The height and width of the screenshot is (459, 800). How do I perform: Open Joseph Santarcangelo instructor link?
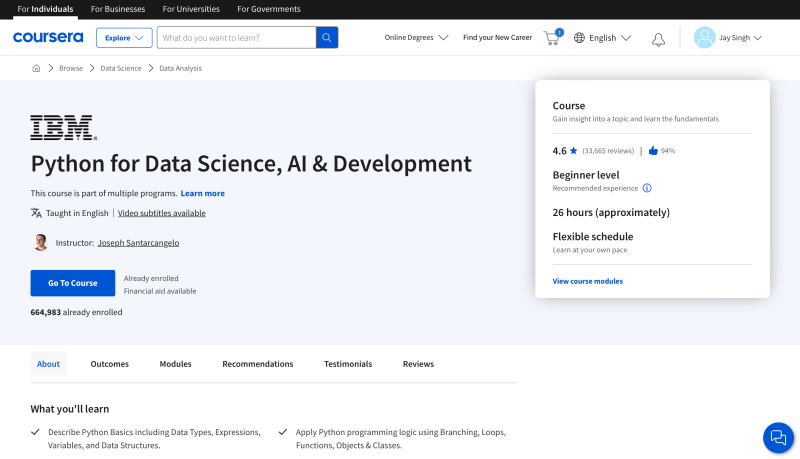point(138,243)
